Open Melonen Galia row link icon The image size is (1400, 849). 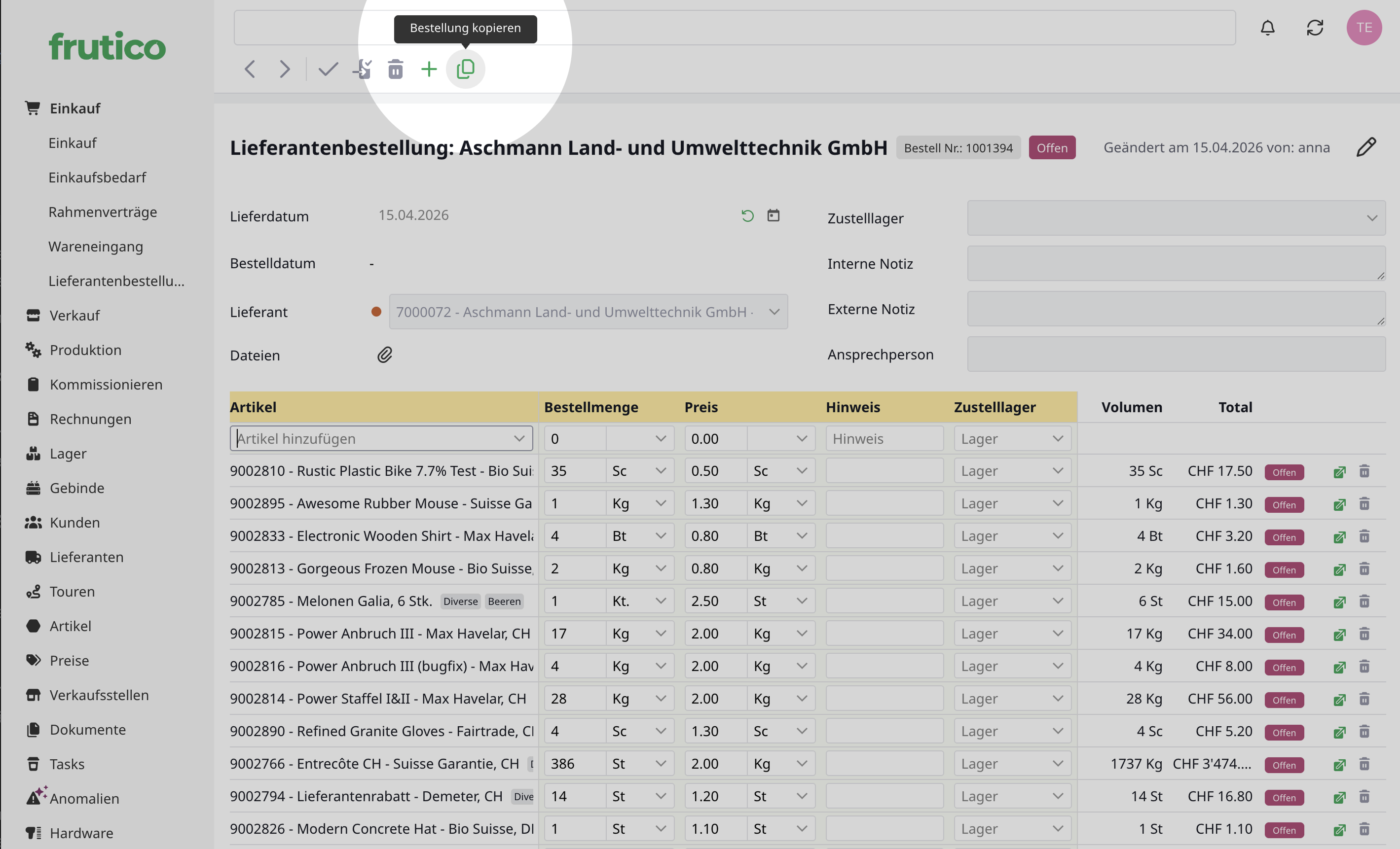pyautogui.click(x=1339, y=601)
